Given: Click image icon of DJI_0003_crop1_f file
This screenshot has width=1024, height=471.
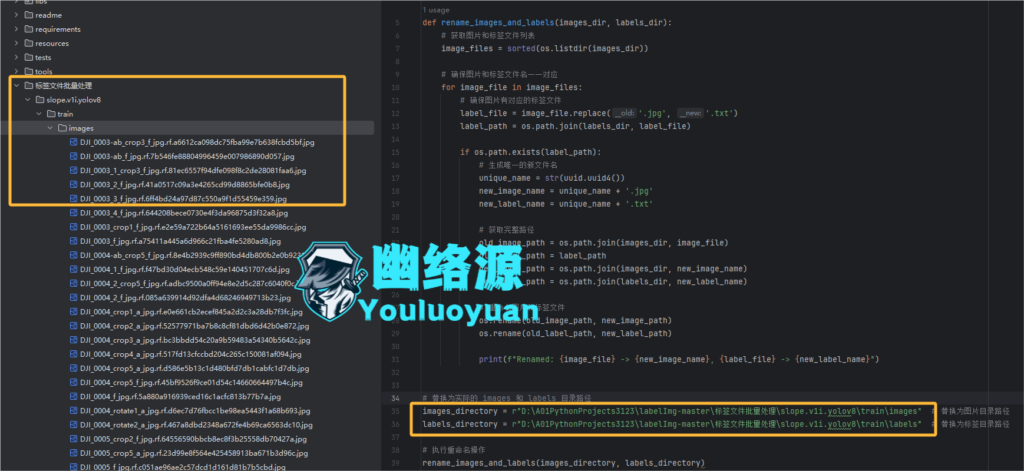Looking at the screenshot, I should tap(74, 227).
